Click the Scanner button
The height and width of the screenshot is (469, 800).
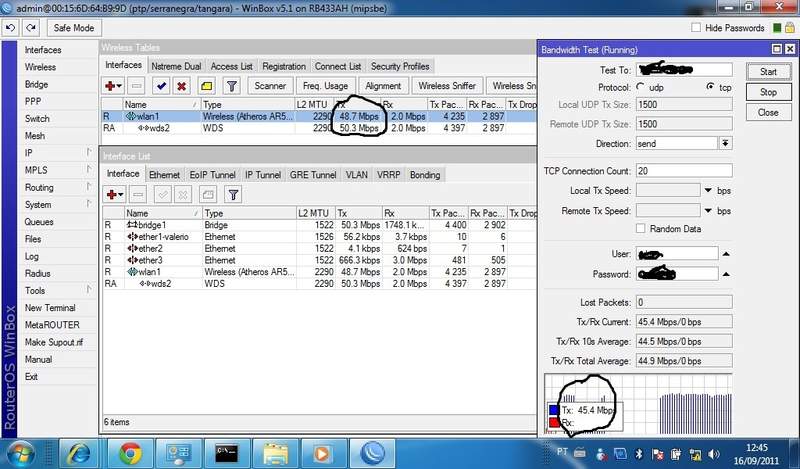coord(270,86)
